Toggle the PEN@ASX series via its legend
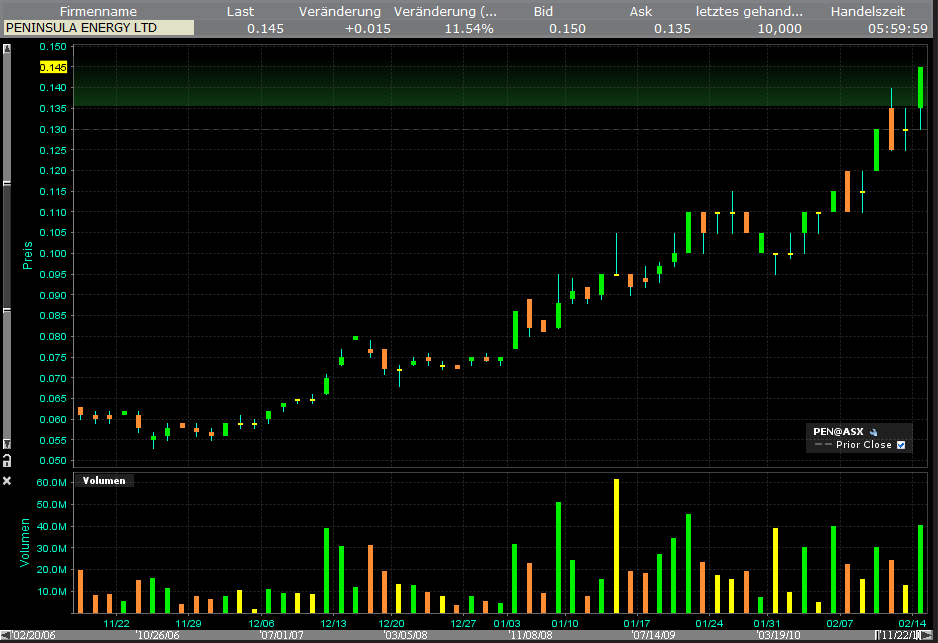The height and width of the screenshot is (643, 938). point(838,431)
